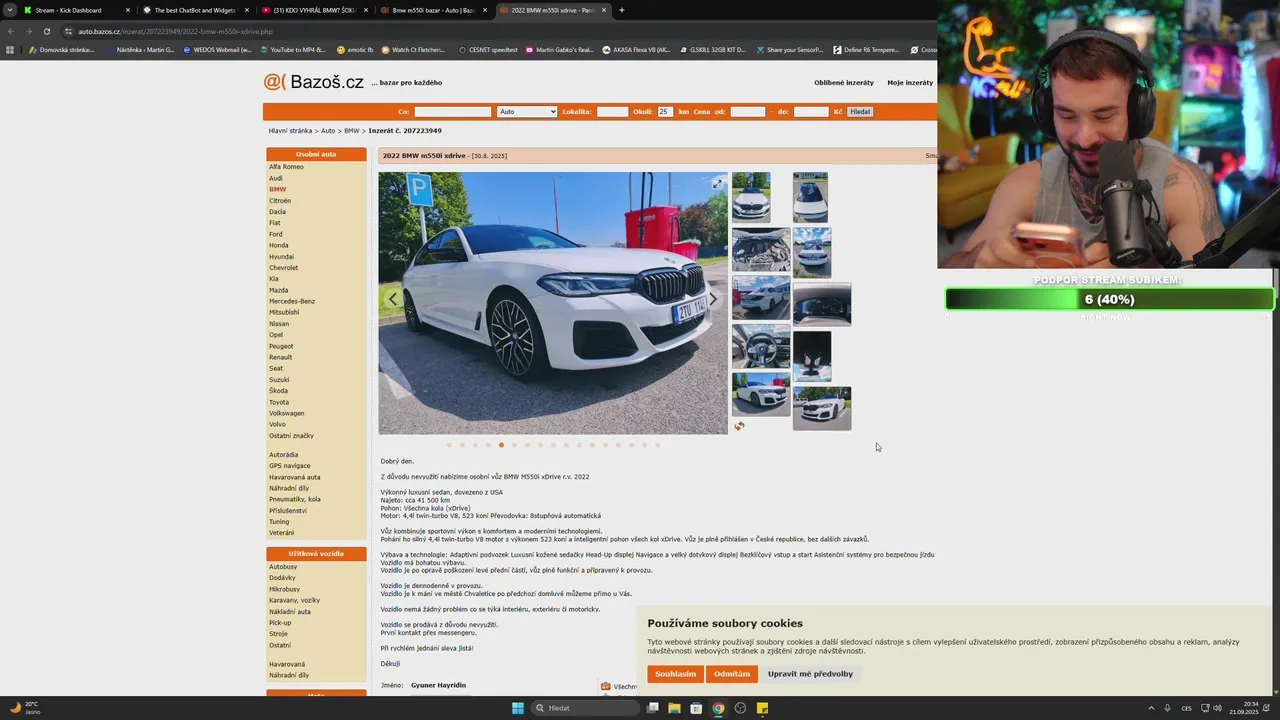
Task: Open File Explorer from taskbar
Action: 674,708
